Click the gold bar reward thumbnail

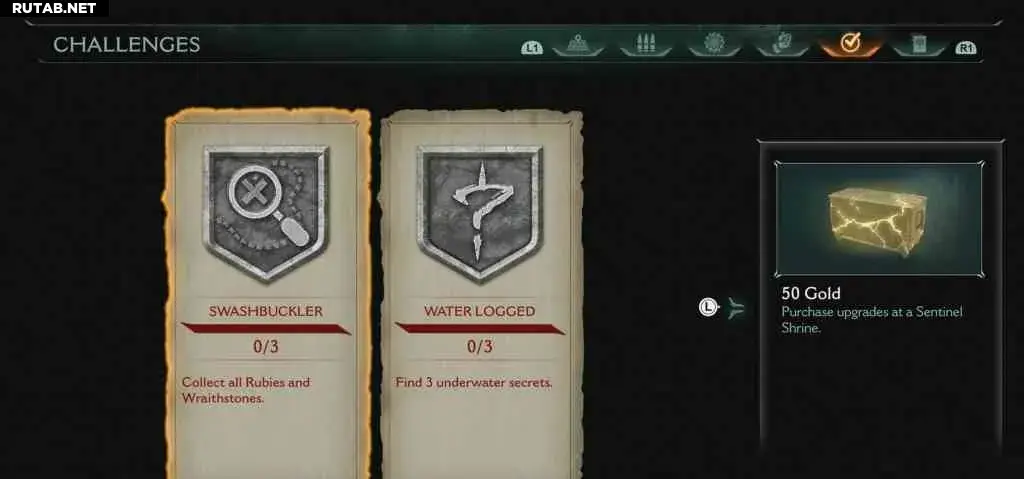(878, 220)
